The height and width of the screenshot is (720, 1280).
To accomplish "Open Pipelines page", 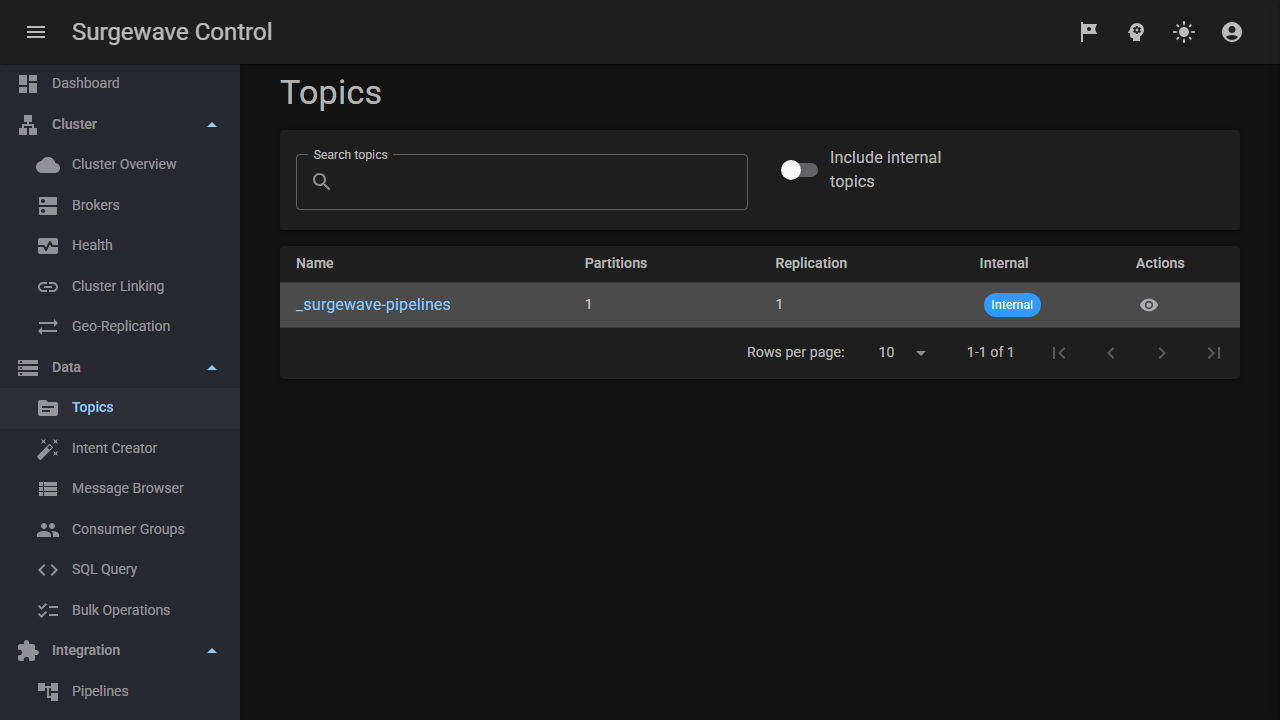I will [x=120, y=692].
